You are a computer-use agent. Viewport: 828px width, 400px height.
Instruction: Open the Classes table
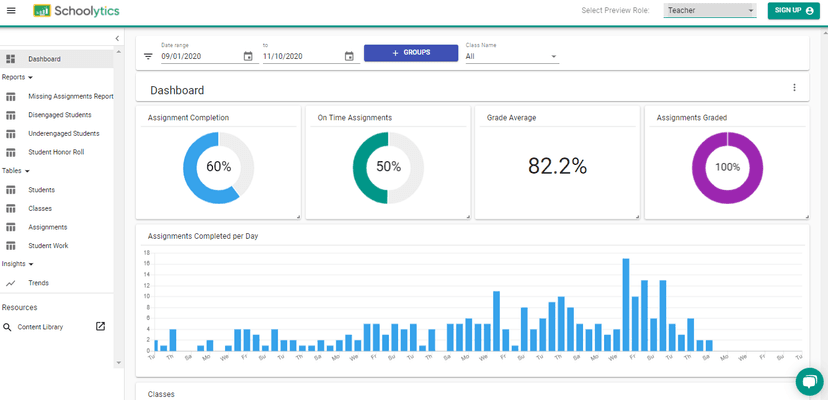pyautogui.click(x=40, y=208)
